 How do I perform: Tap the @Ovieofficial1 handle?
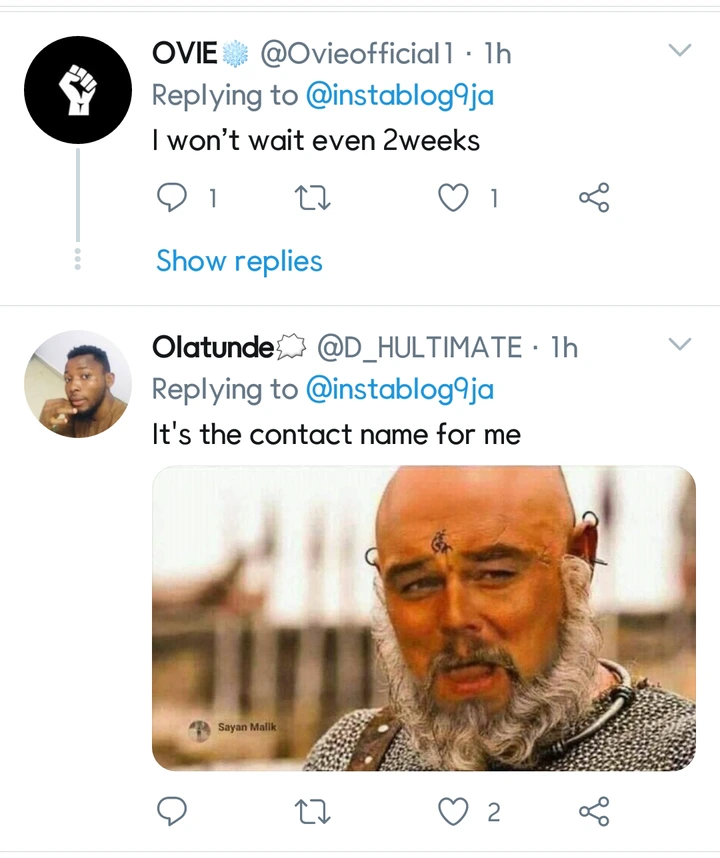coord(364,53)
